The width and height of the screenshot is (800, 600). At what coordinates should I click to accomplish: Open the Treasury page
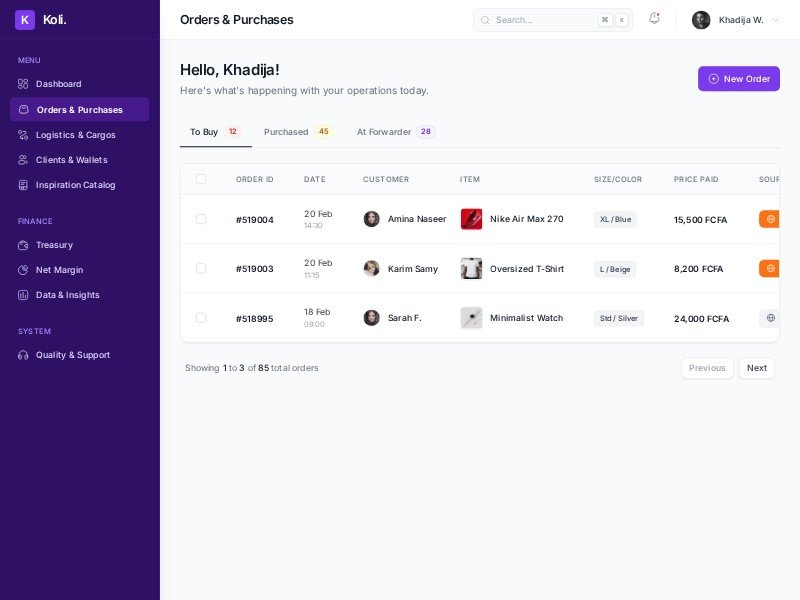(54, 245)
